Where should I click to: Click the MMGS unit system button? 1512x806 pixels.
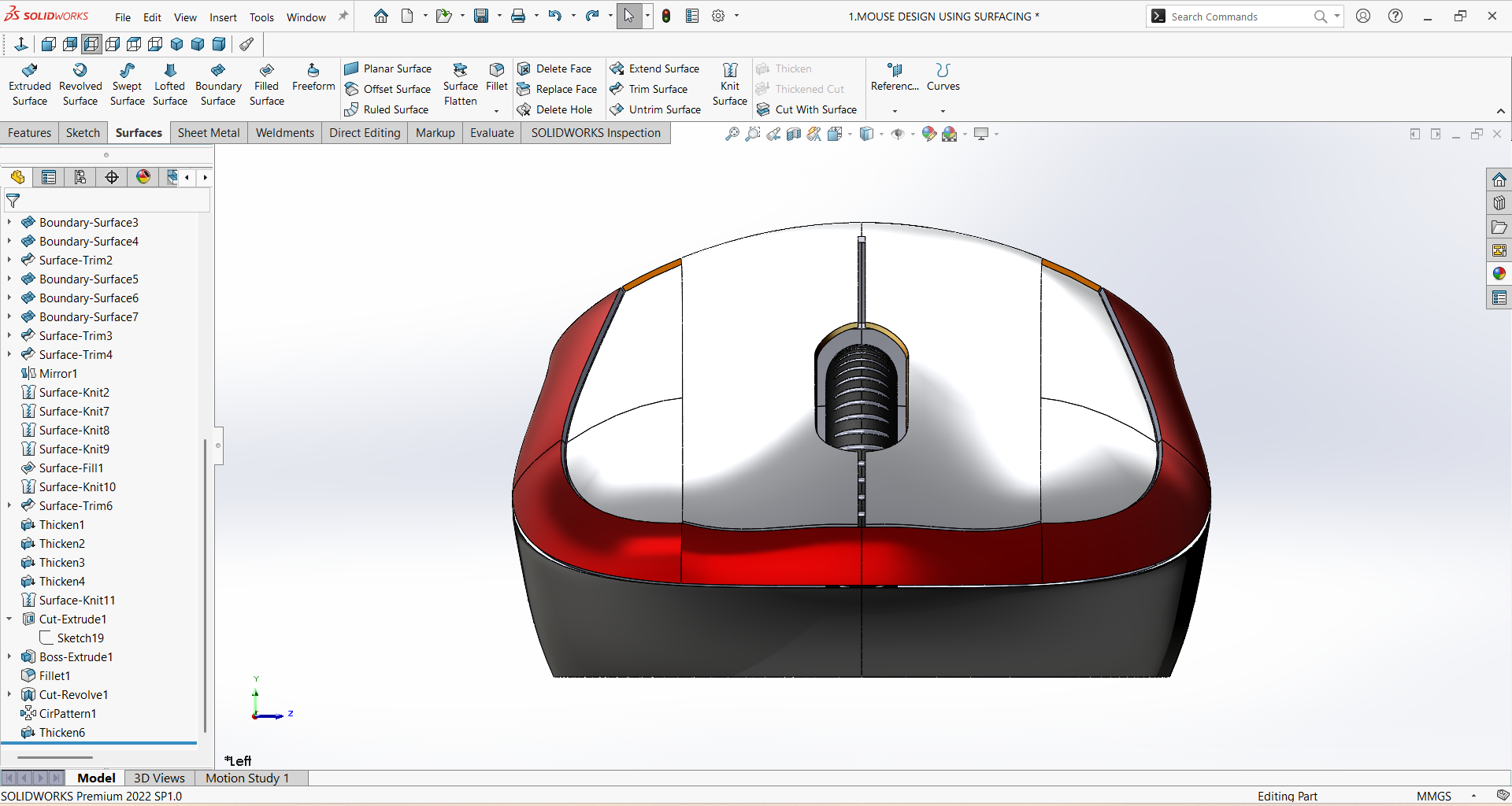[x=1433, y=796]
